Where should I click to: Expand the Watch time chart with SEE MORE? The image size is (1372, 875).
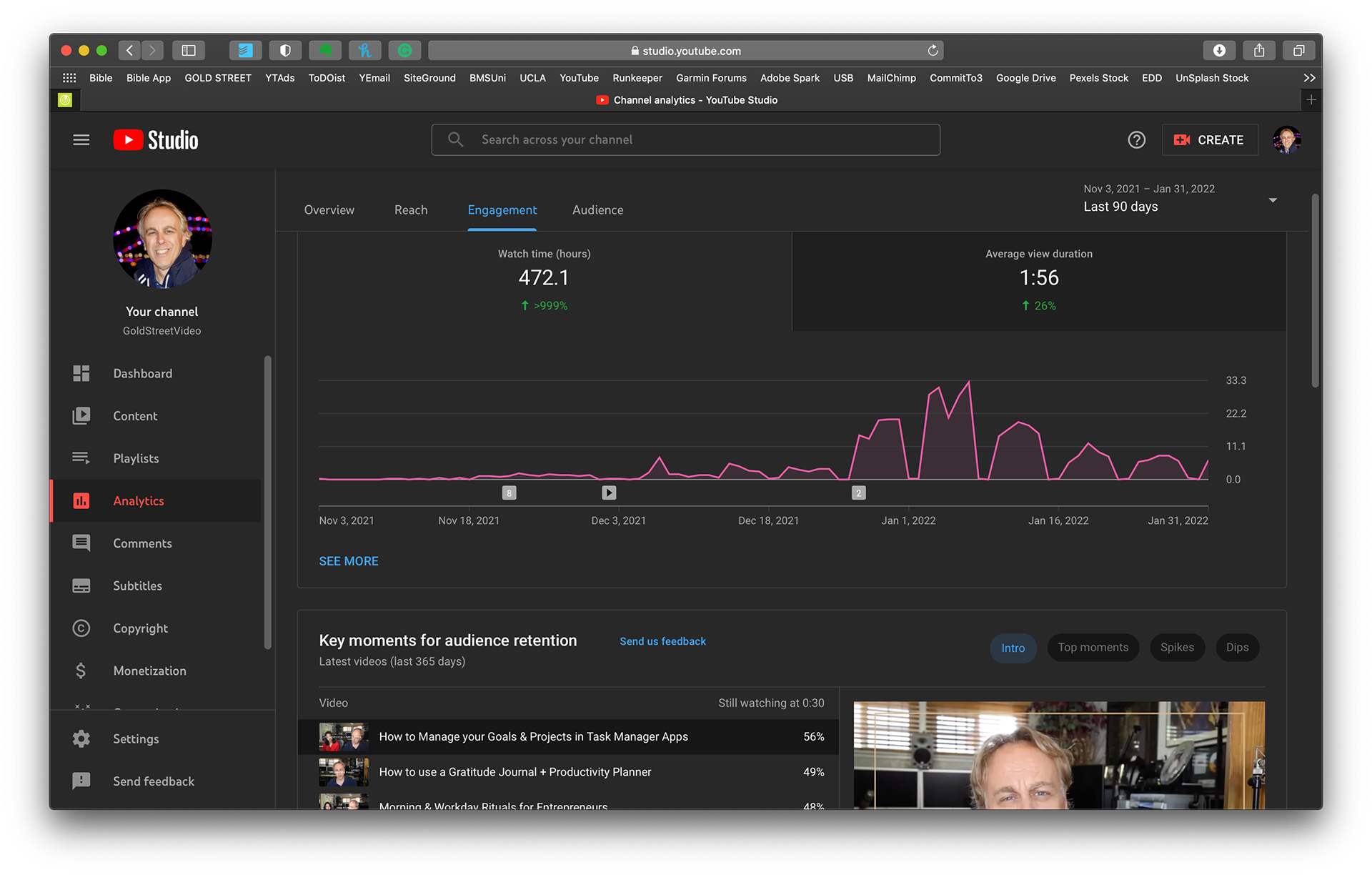click(349, 561)
